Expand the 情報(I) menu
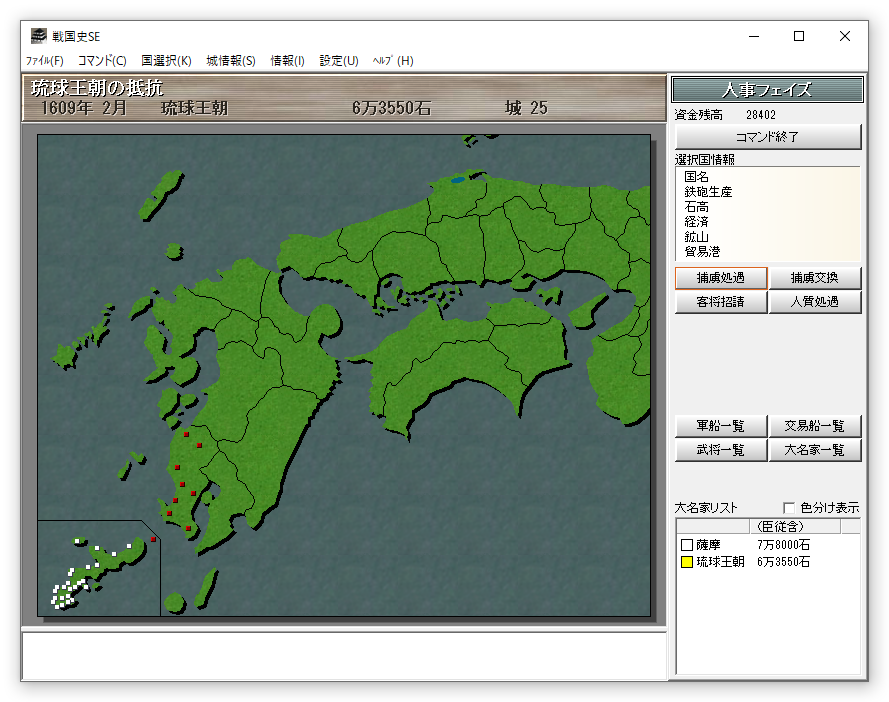889x702 pixels. (x=287, y=61)
